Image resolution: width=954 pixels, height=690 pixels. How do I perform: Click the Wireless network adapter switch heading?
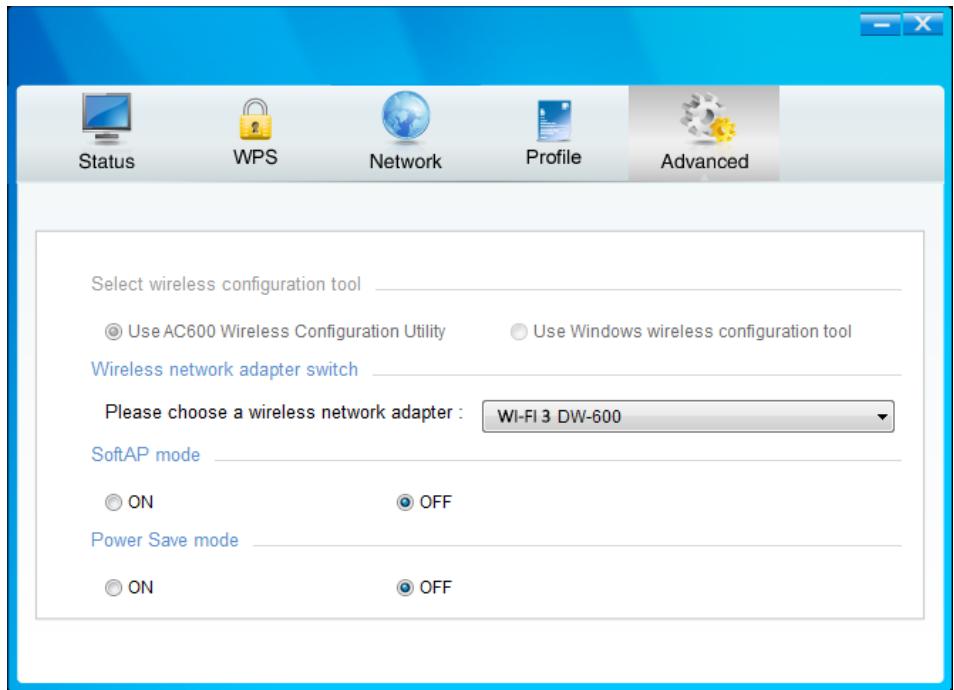pos(225,369)
